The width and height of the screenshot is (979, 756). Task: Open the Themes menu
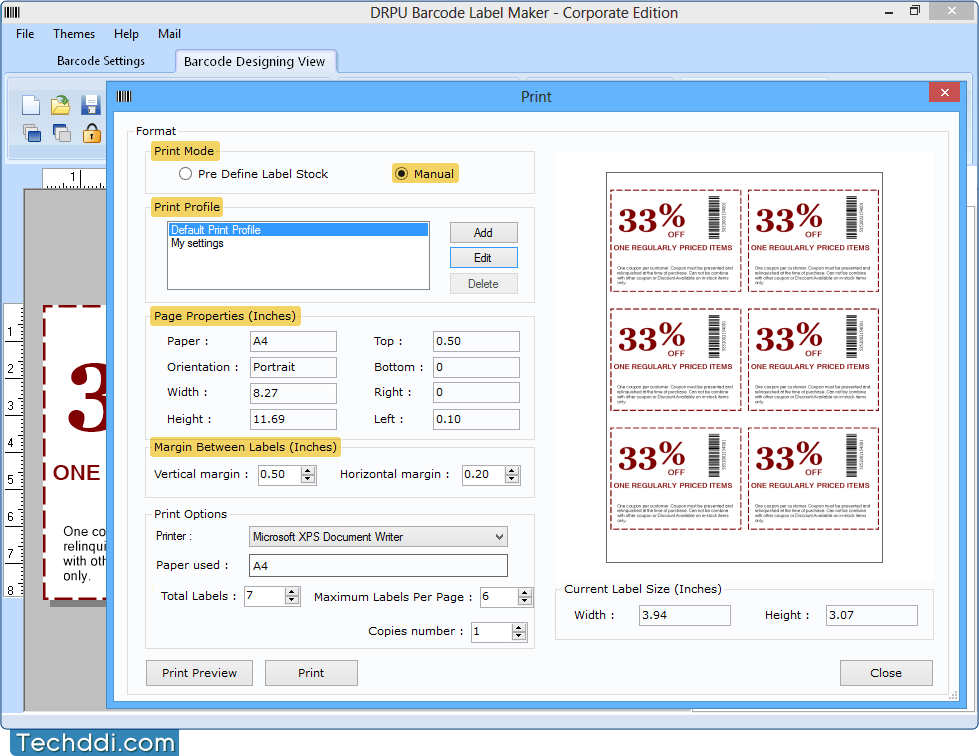(74, 34)
